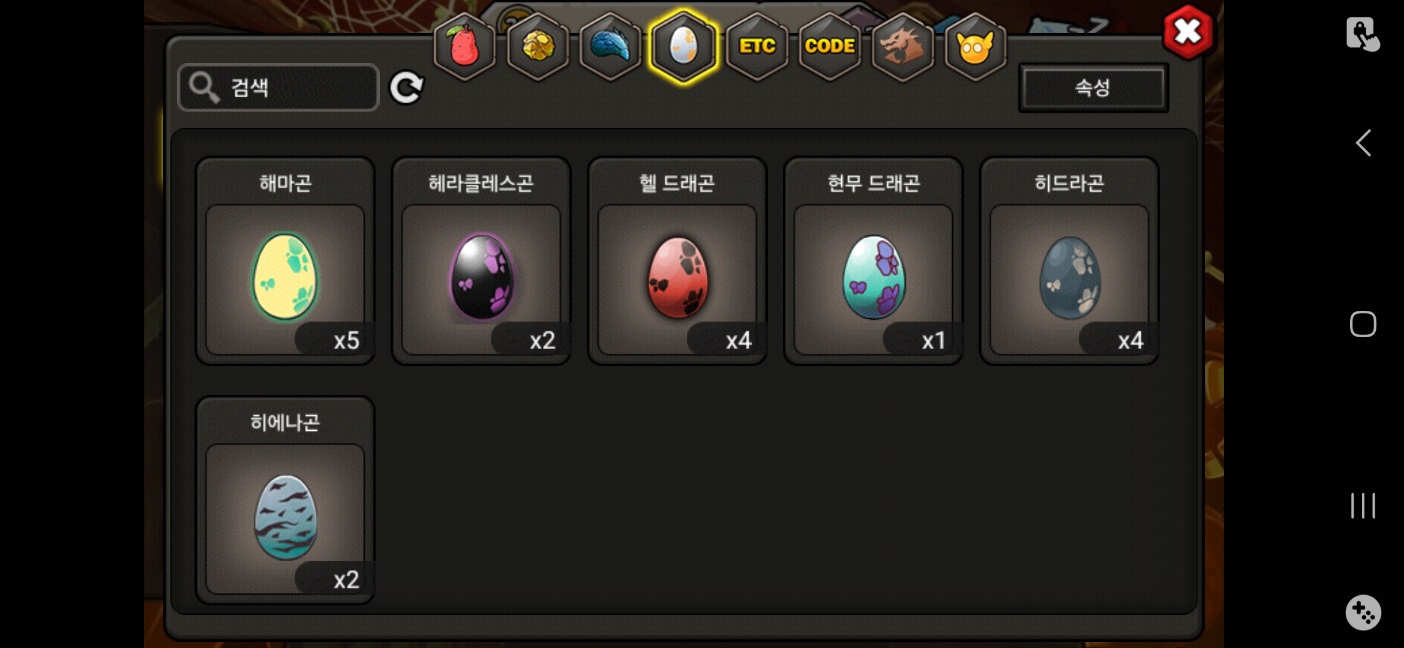This screenshot has height=648, width=1404.
Task: Click the 검색 search field
Action: click(x=278, y=88)
